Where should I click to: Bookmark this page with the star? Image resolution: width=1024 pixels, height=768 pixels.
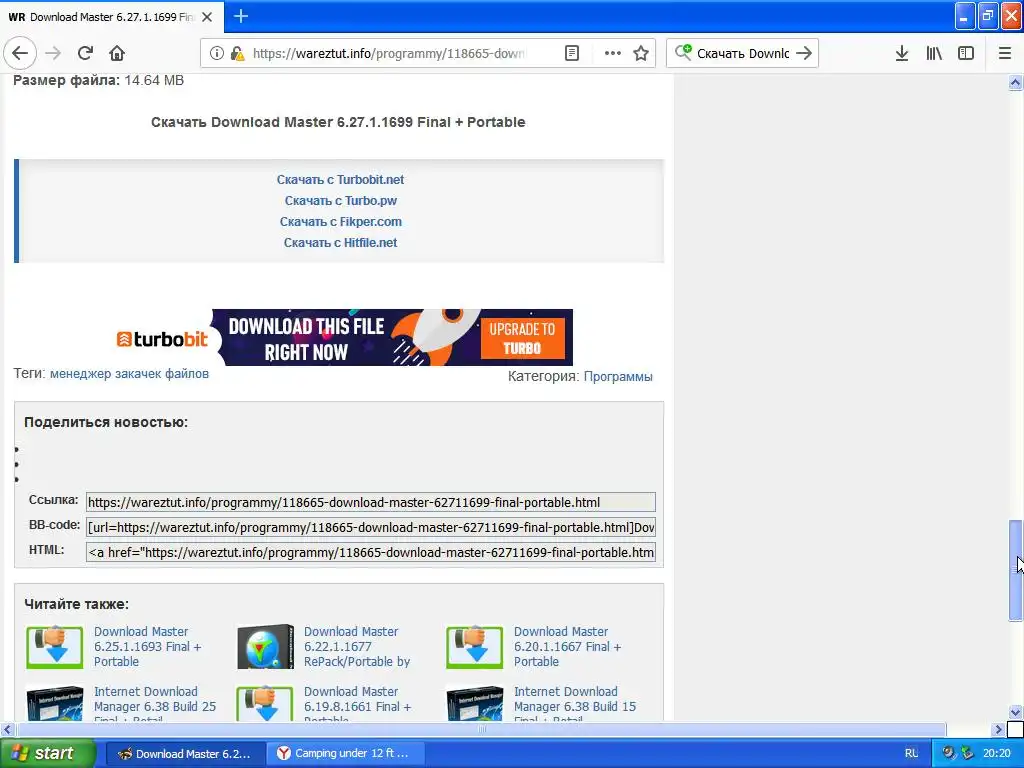point(641,54)
